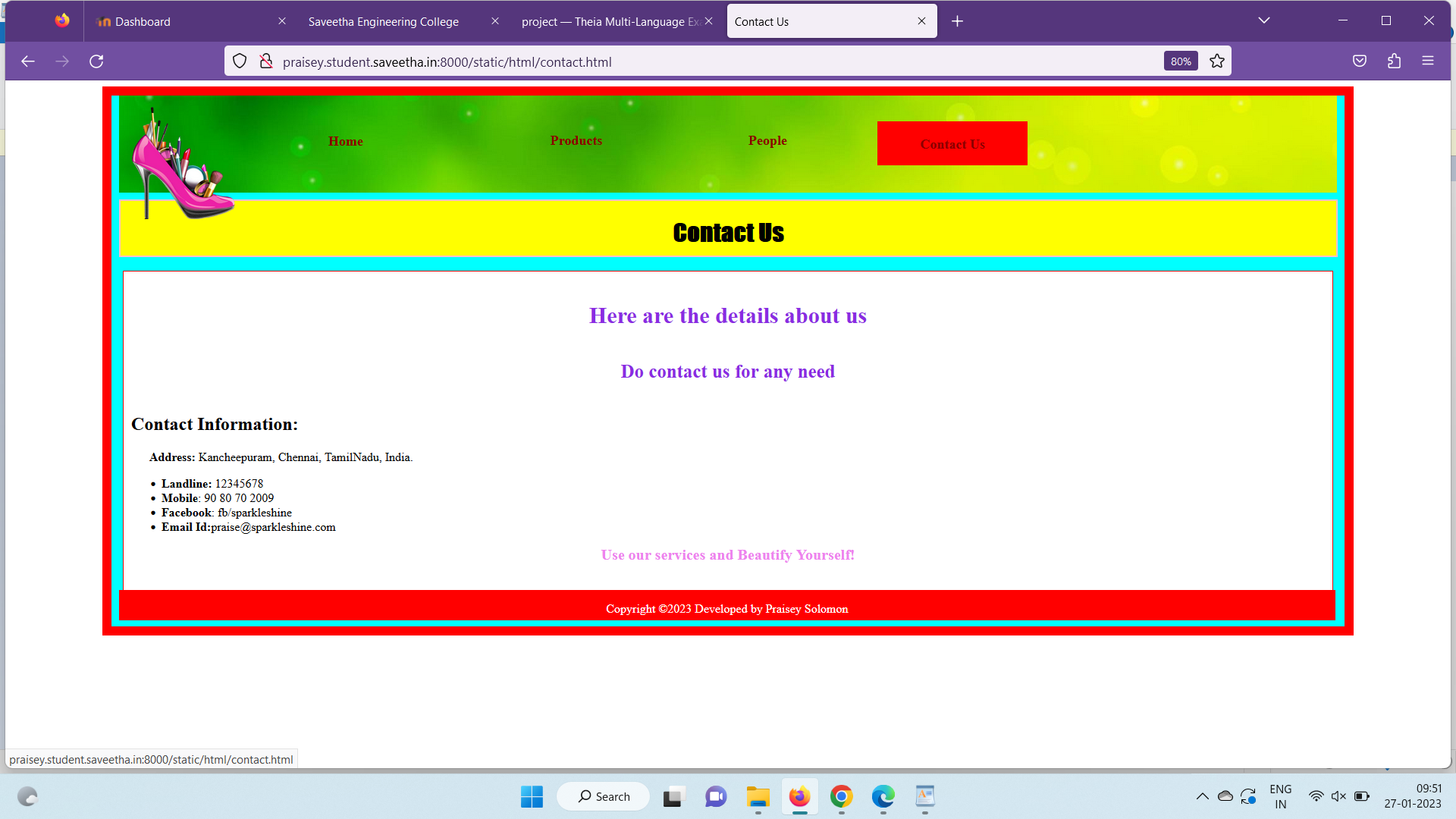
Task: Click the 80% zoom level indicator
Action: point(1181,61)
